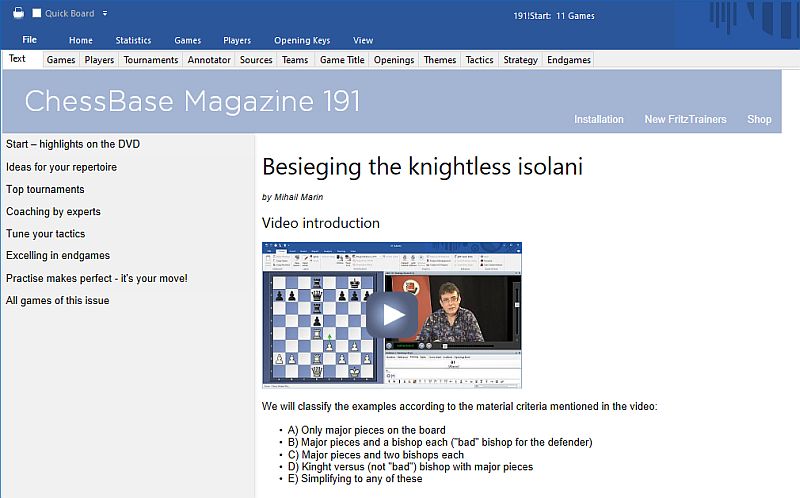Click the Video introduction heading

click(320, 223)
